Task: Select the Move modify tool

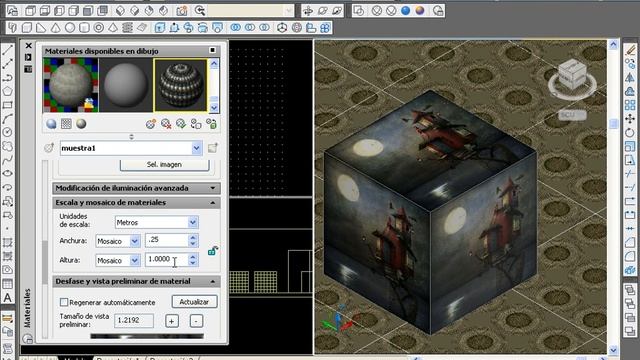Action: [630, 119]
